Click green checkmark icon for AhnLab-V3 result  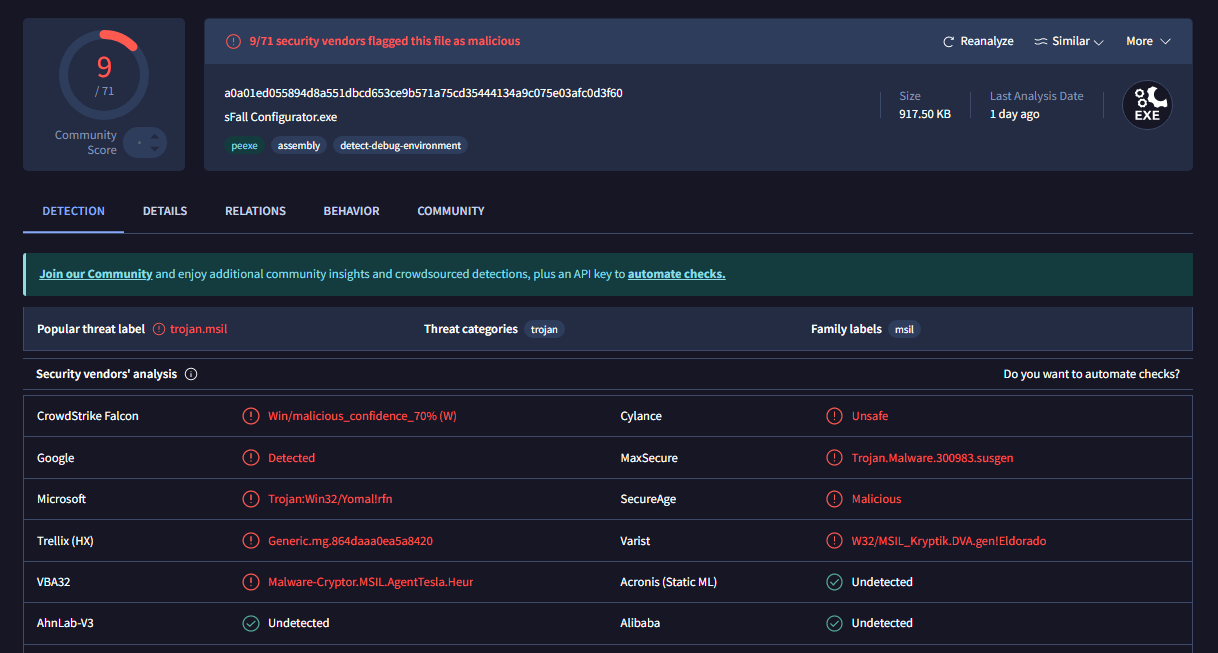[251, 623]
